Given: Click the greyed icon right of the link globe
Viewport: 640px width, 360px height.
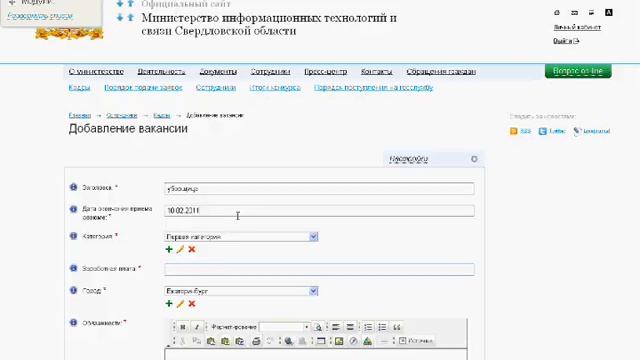Looking at the screenshot, I should pos(302,341).
